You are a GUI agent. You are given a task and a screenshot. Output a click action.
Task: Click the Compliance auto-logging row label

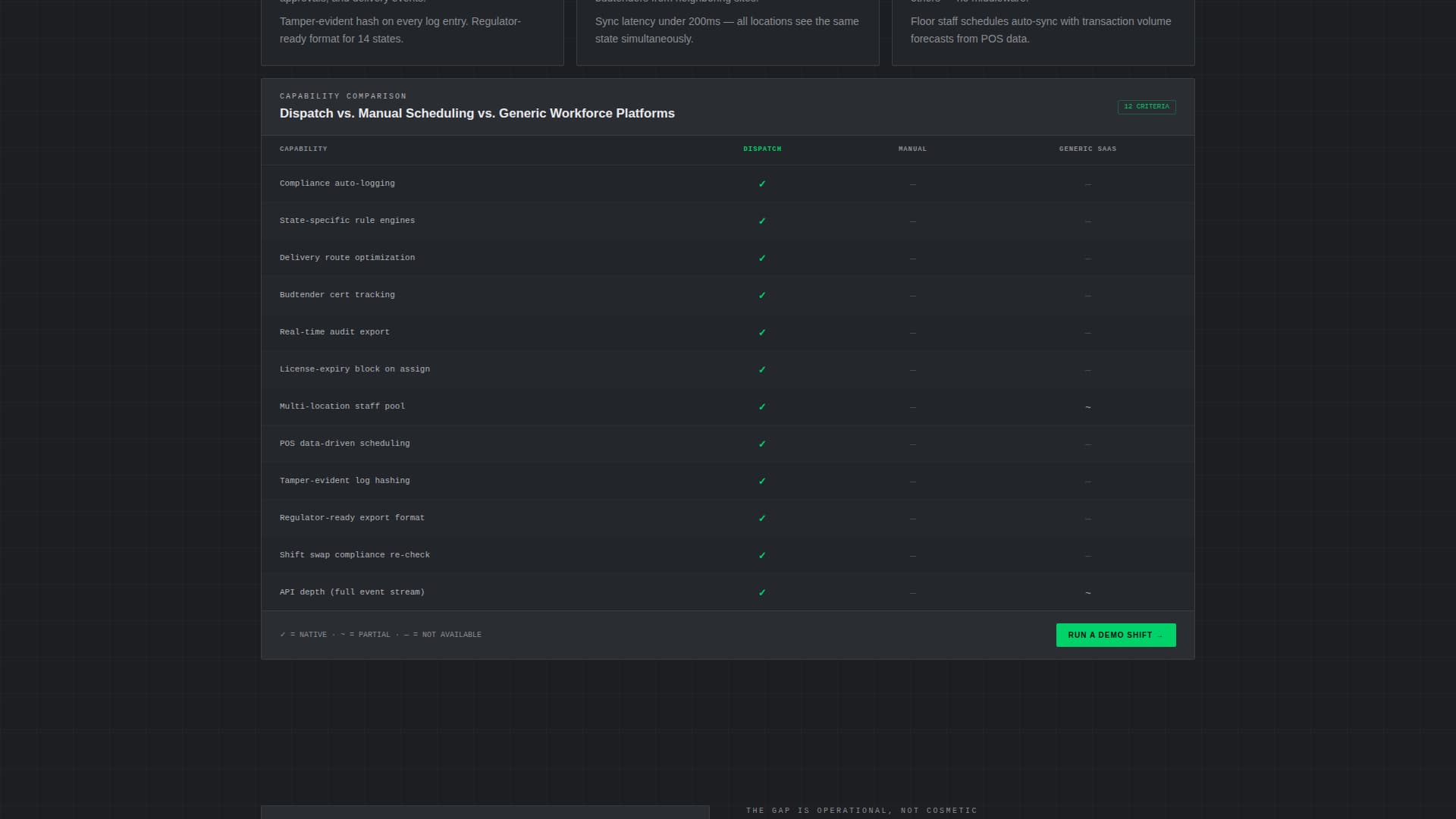[337, 184]
